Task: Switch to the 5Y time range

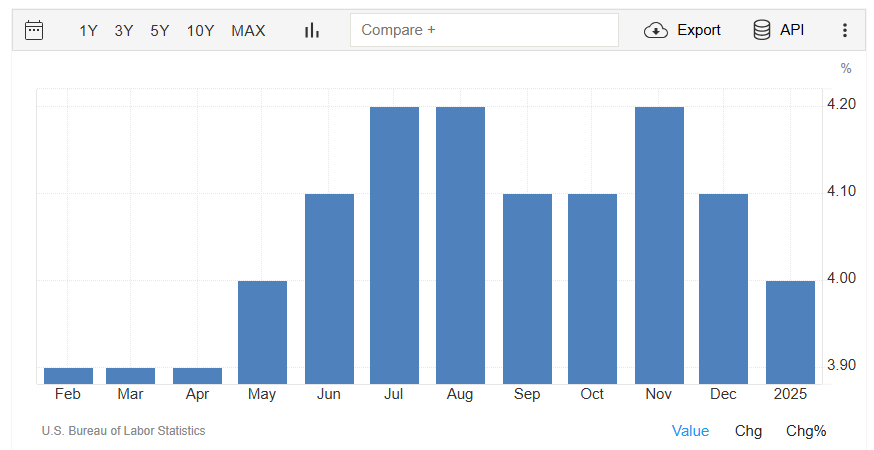Action: [160, 30]
